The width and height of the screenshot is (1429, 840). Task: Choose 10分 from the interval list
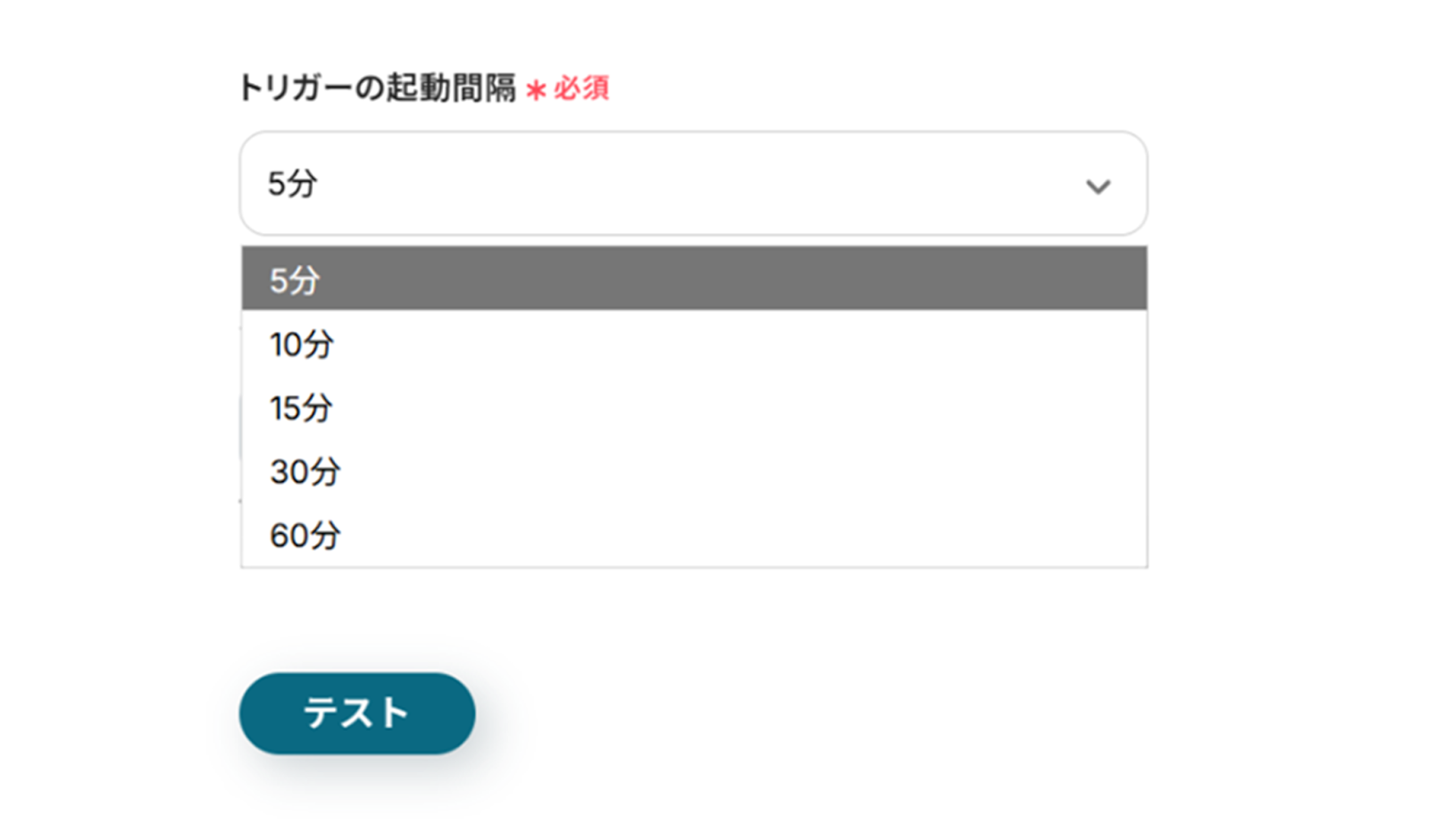(302, 345)
